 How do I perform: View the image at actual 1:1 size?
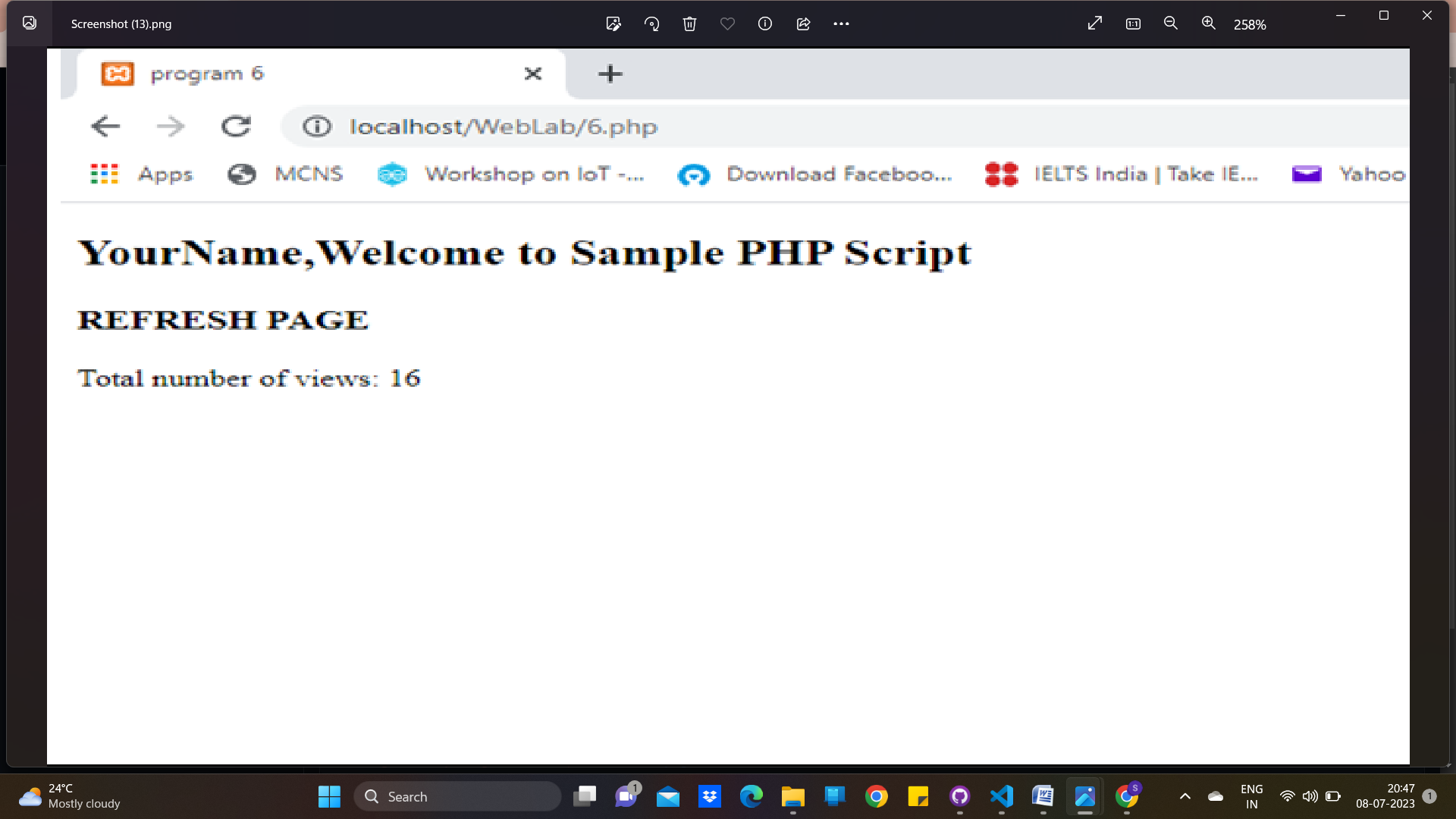coord(1132,24)
